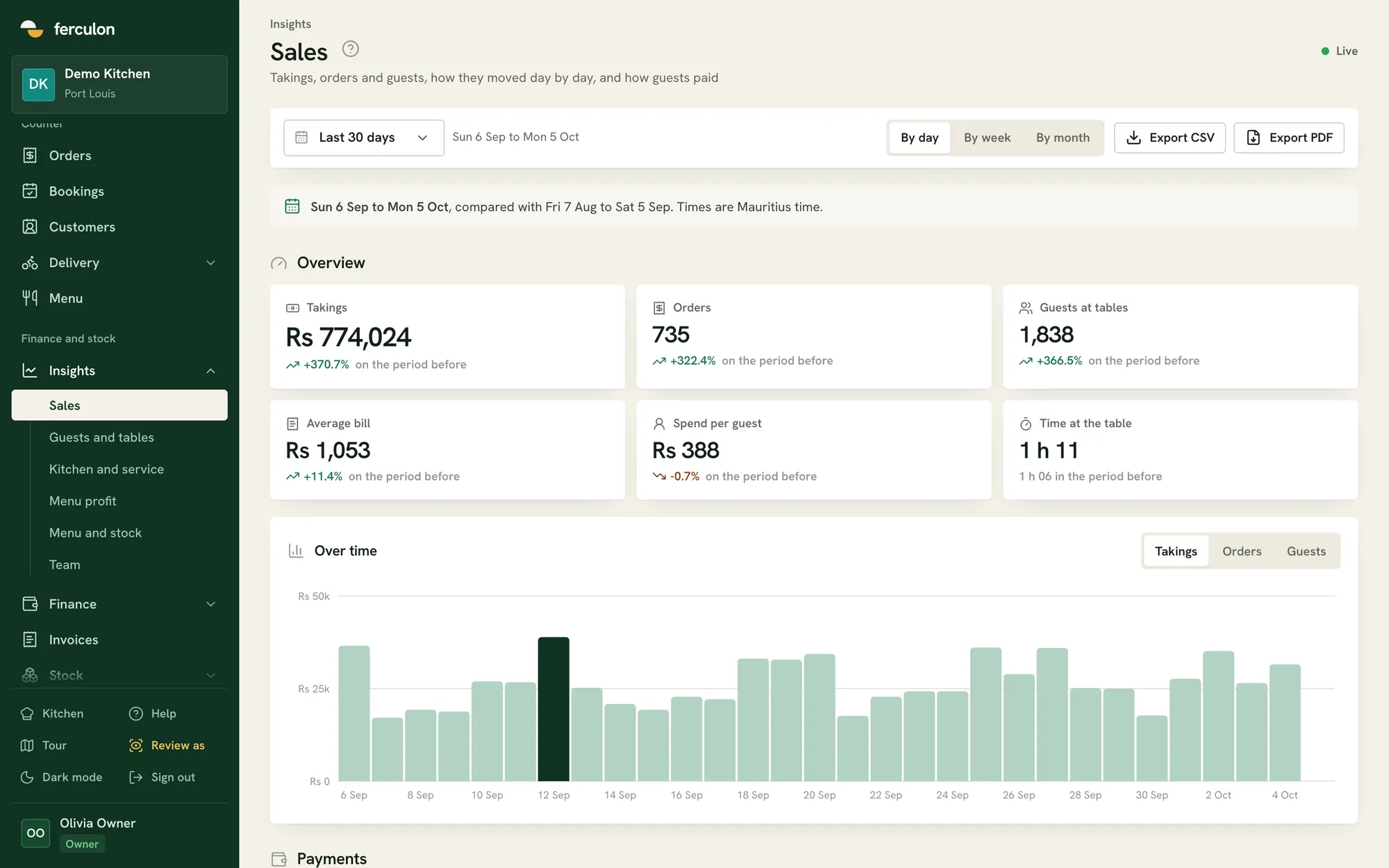
Task: Click the Insights breadcrumb label
Action: tap(290, 24)
